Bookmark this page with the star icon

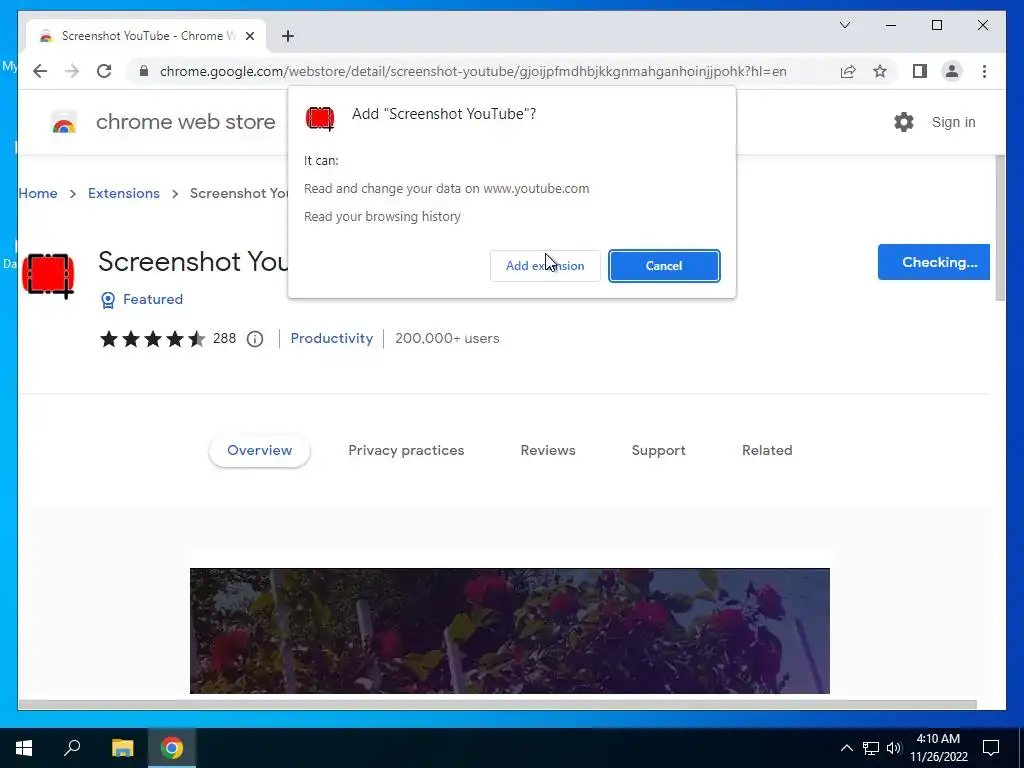[880, 71]
